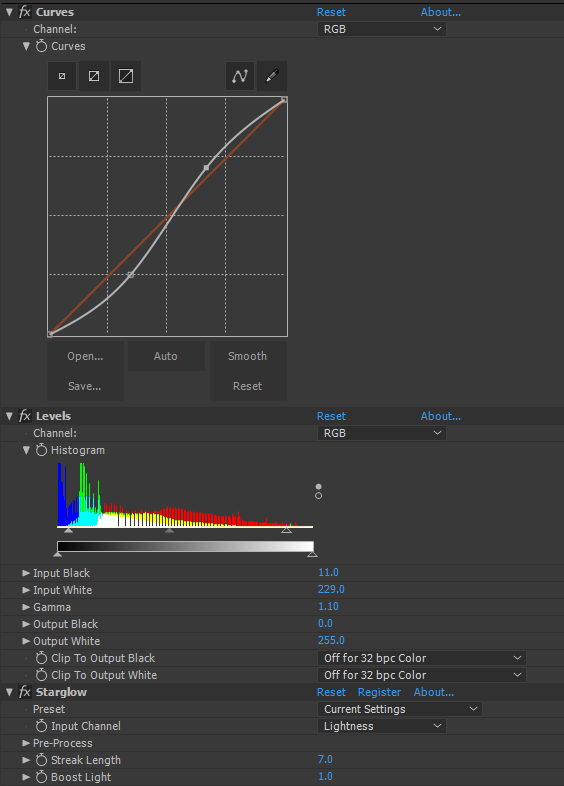The image size is (564, 786).
Task: Click the Gamma value 1.10
Action: pyautogui.click(x=328, y=607)
